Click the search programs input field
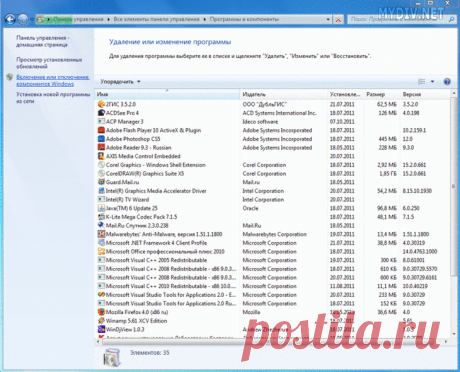 [x=398, y=19]
